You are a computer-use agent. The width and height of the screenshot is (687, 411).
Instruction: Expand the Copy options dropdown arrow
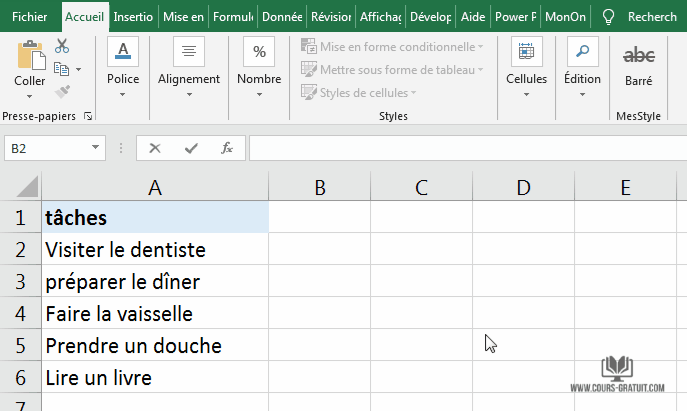coord(78,69)
